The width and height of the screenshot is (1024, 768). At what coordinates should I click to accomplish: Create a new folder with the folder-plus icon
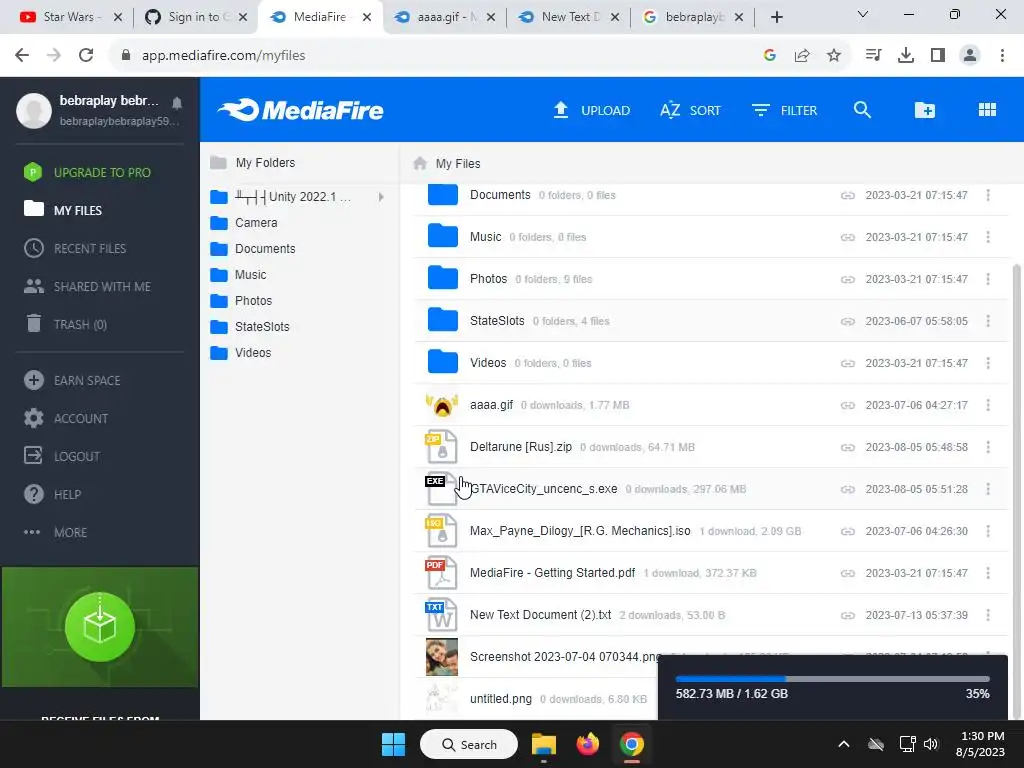(x=924, y=110)
